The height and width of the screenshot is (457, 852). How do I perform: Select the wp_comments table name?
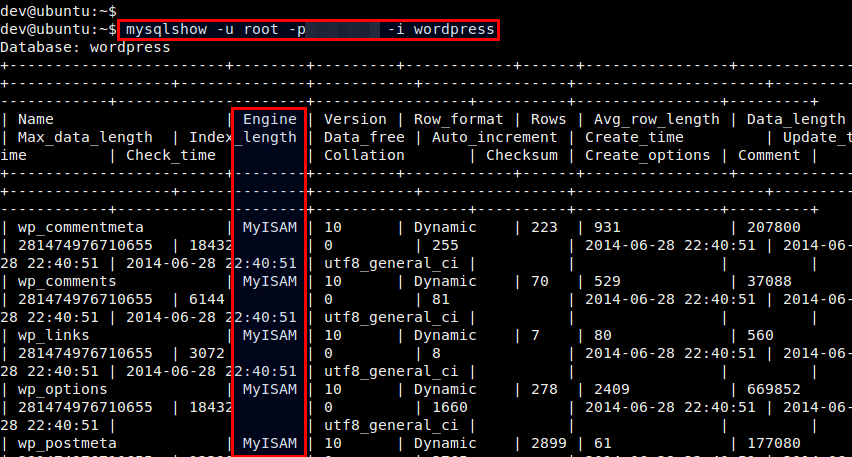pyautogui.click(x=67, y=281)
